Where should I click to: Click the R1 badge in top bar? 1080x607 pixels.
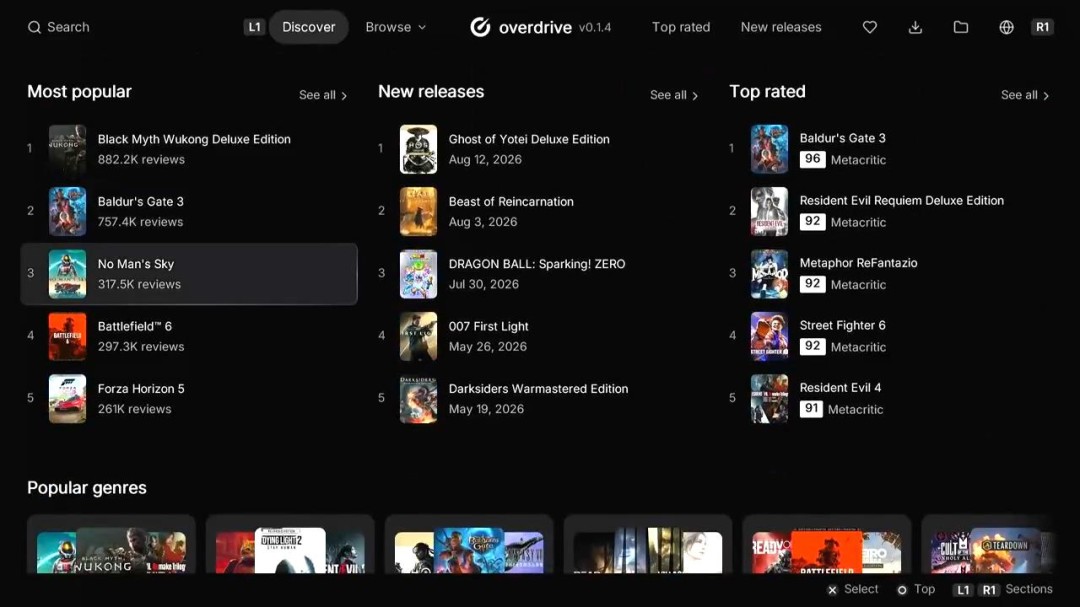coord(1042,27)
